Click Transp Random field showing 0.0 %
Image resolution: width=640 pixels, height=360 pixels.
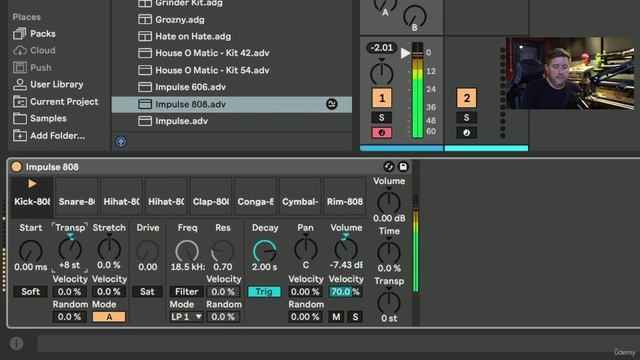tap(69, 317)
